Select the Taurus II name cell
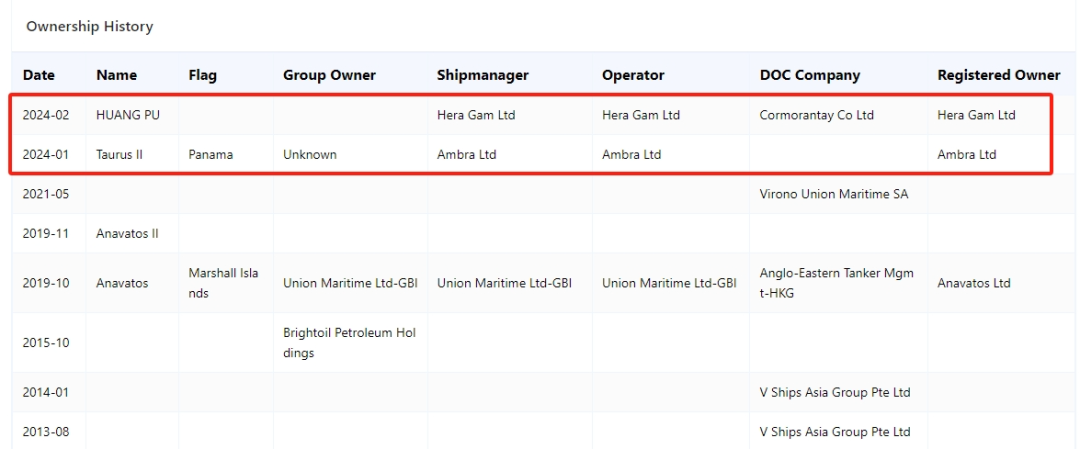Screen dimensions: 1080x449 coord(120,155)
